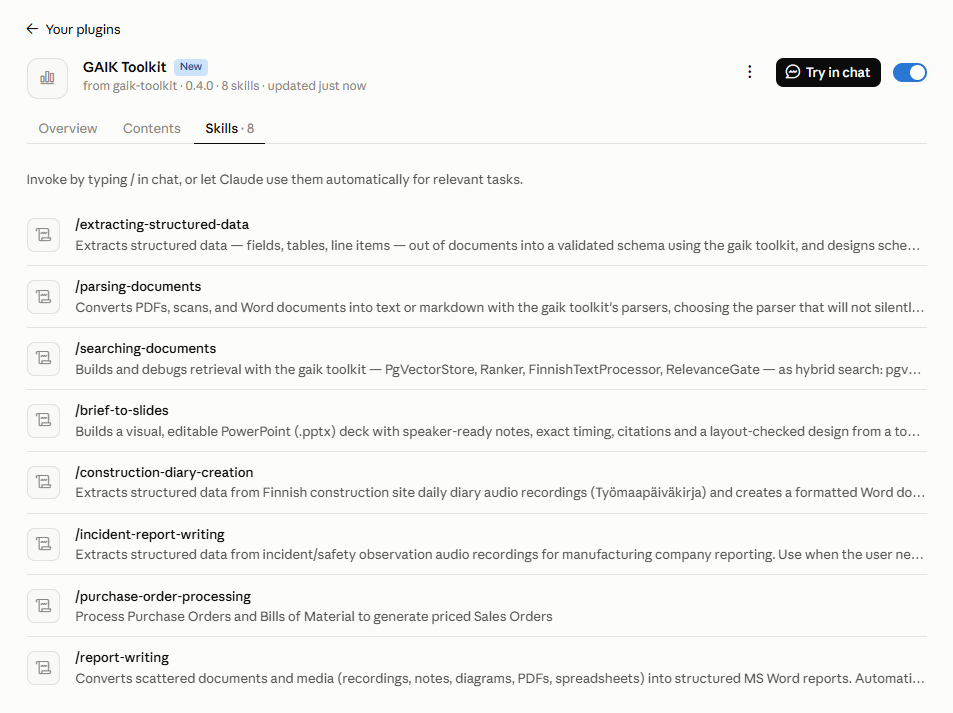953x713 pixels.
Task: Click the 'from gaik-toolkit · 0.4.0' metadata line
Action: pos(224,86)
